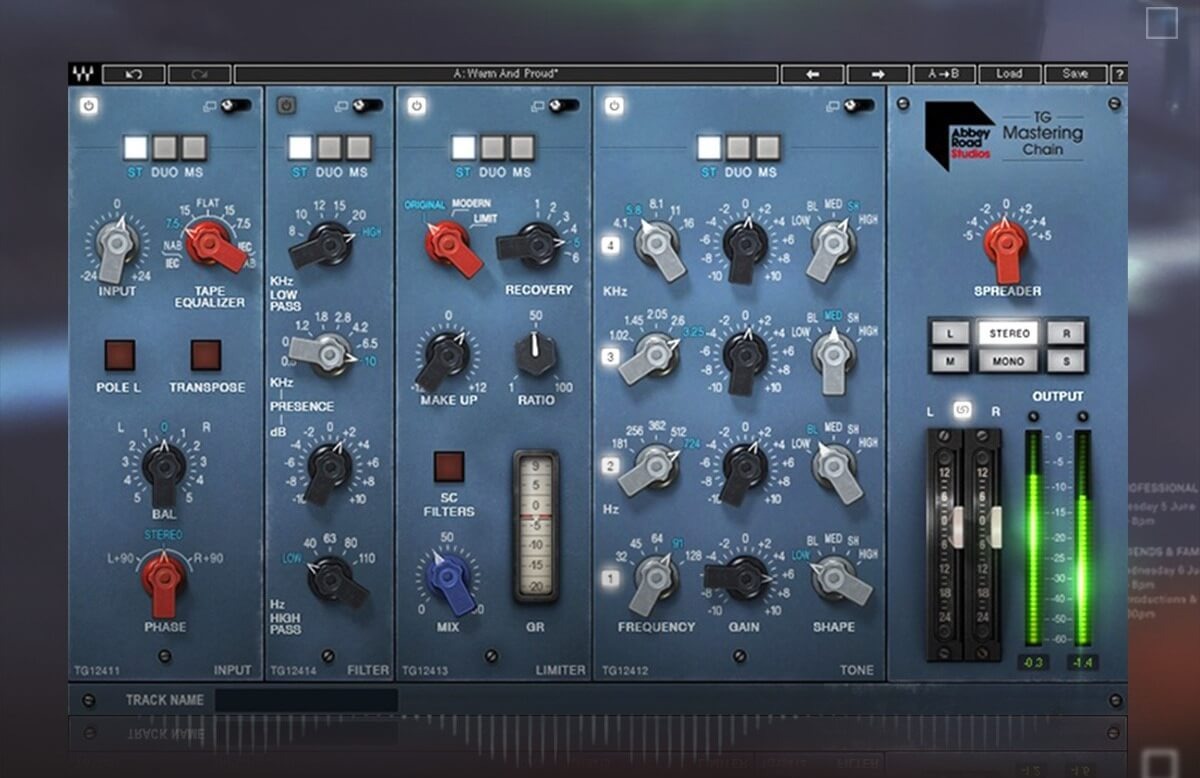Toggle the Limiter module power button
This screenshot has width=1200, height=778.
pyautogui.click(x=417, y=105)
